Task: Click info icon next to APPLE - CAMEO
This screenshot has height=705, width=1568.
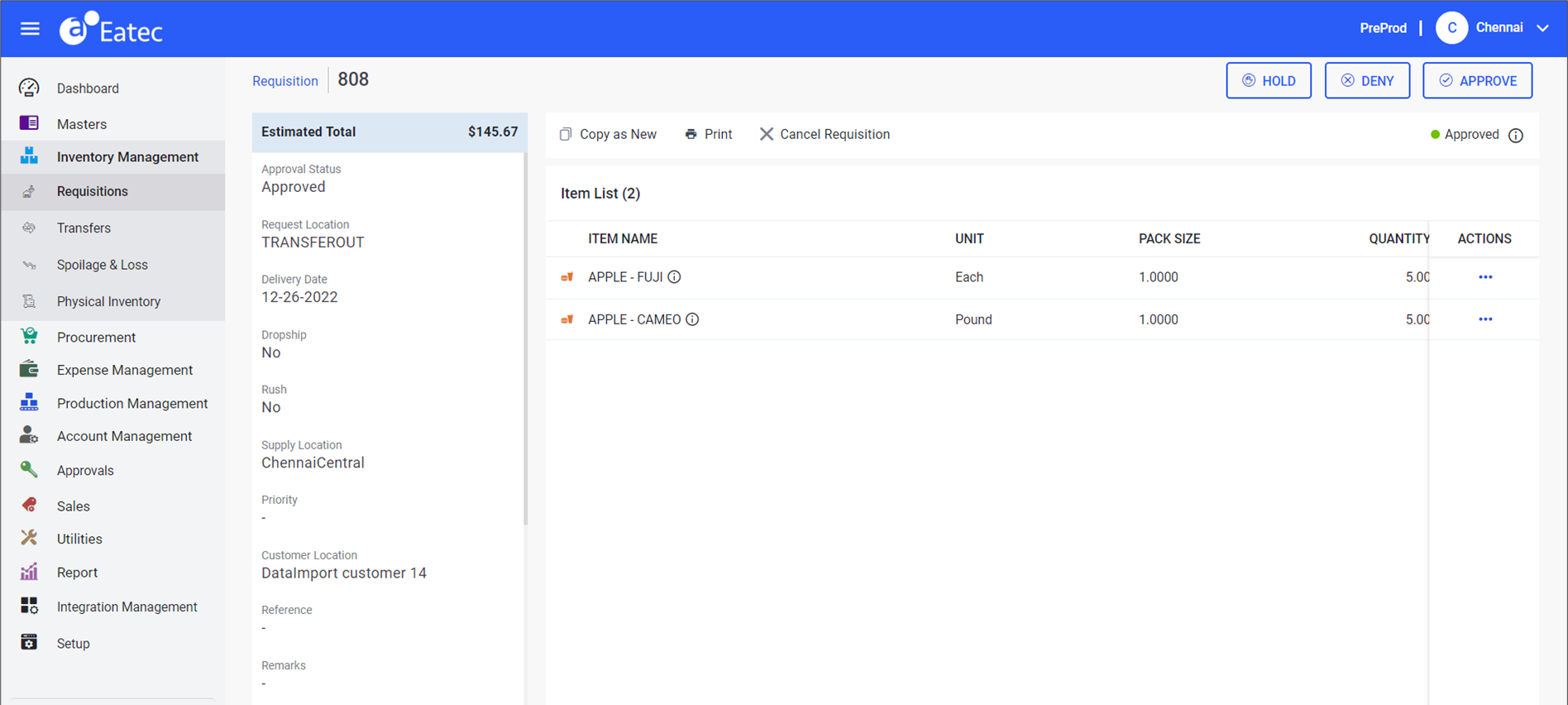Action: click(692, 319)
